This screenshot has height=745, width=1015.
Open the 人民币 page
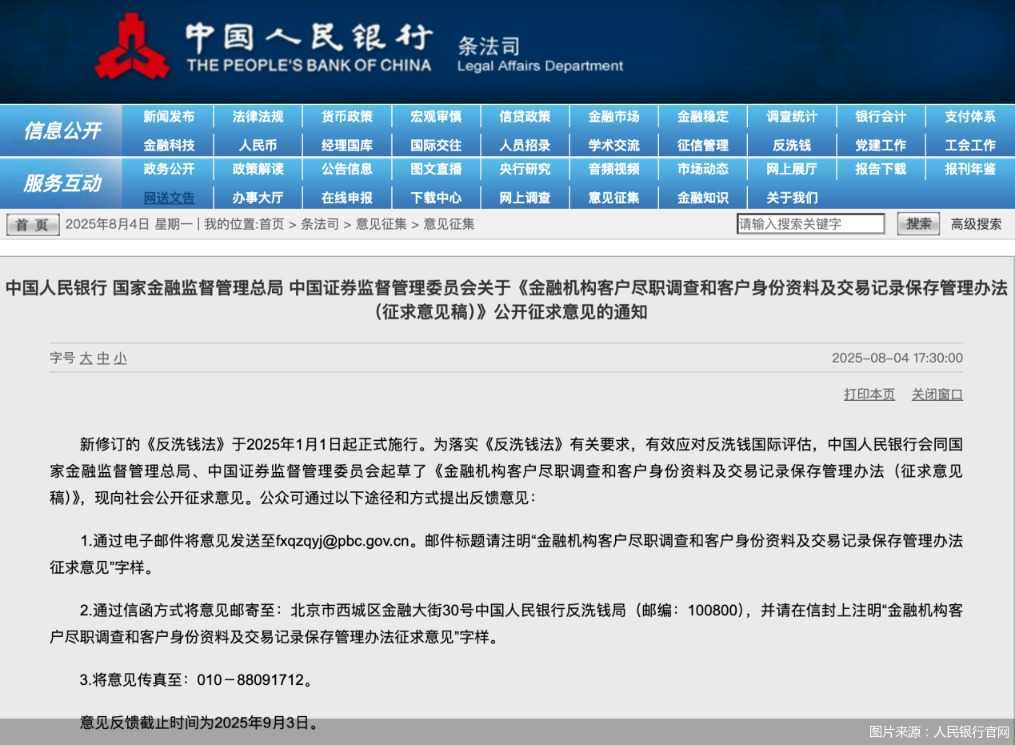tap(258, 145)
